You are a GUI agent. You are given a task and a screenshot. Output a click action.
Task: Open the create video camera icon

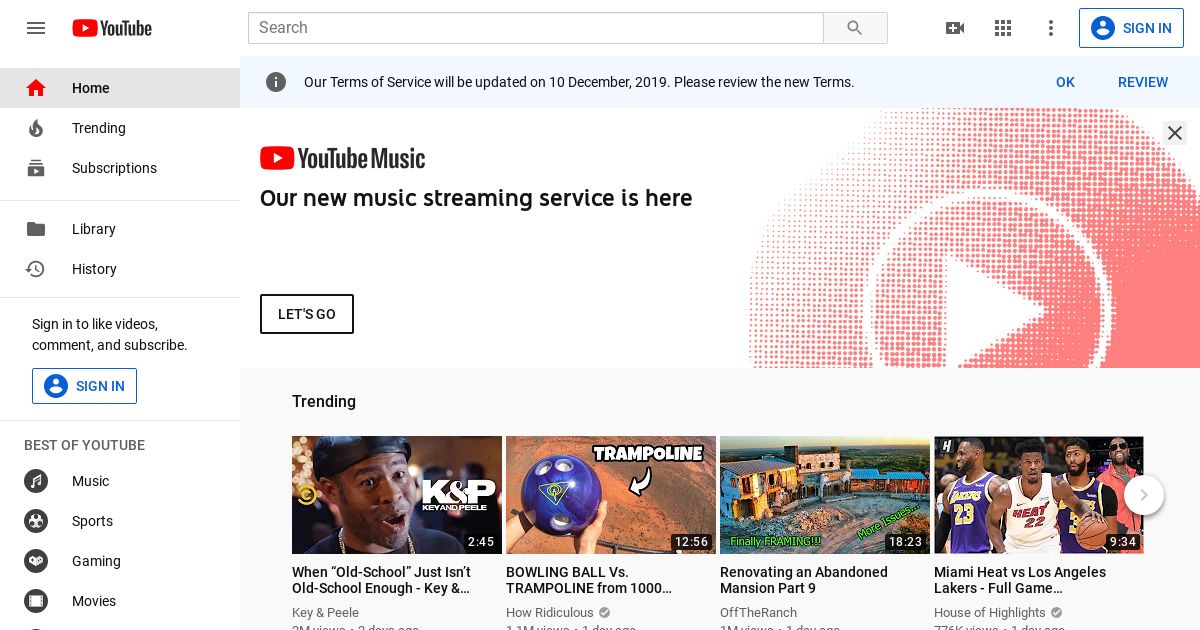pos(955,28)
